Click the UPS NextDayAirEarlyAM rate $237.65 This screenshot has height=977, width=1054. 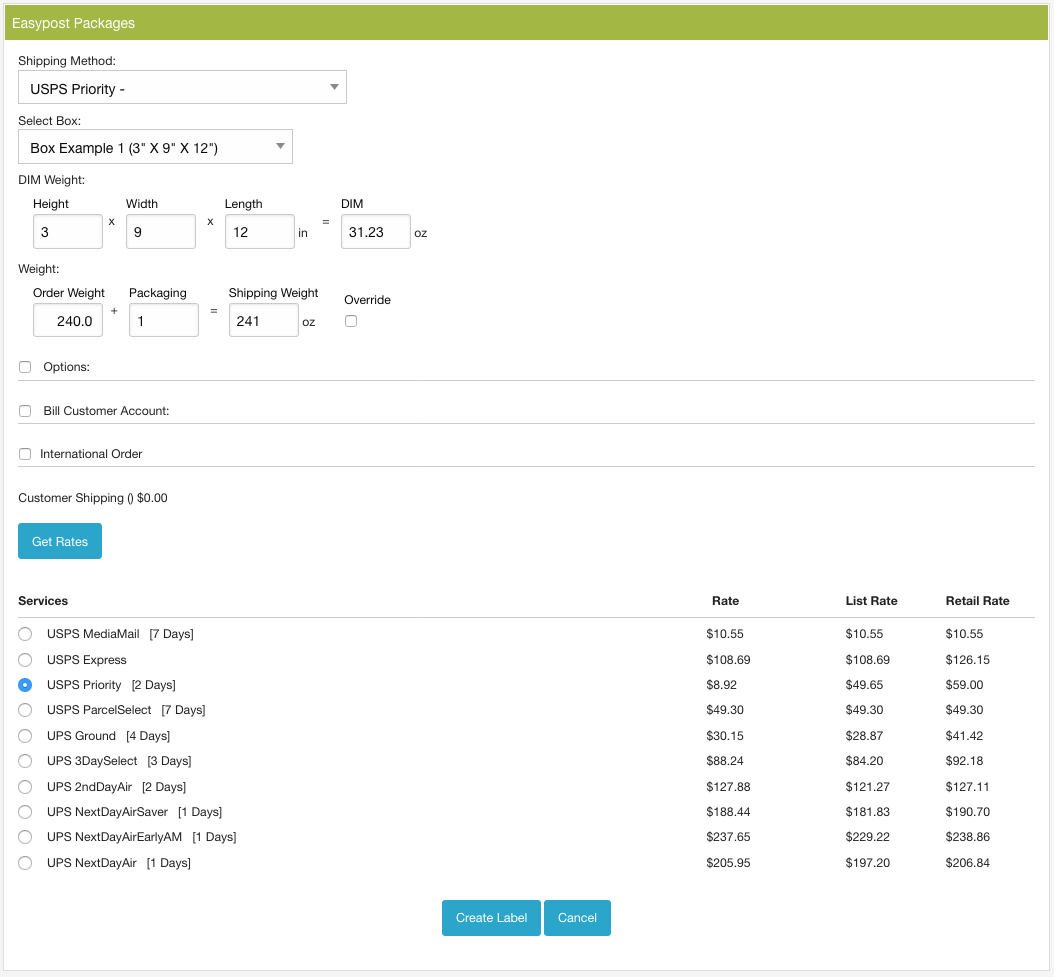728,837
